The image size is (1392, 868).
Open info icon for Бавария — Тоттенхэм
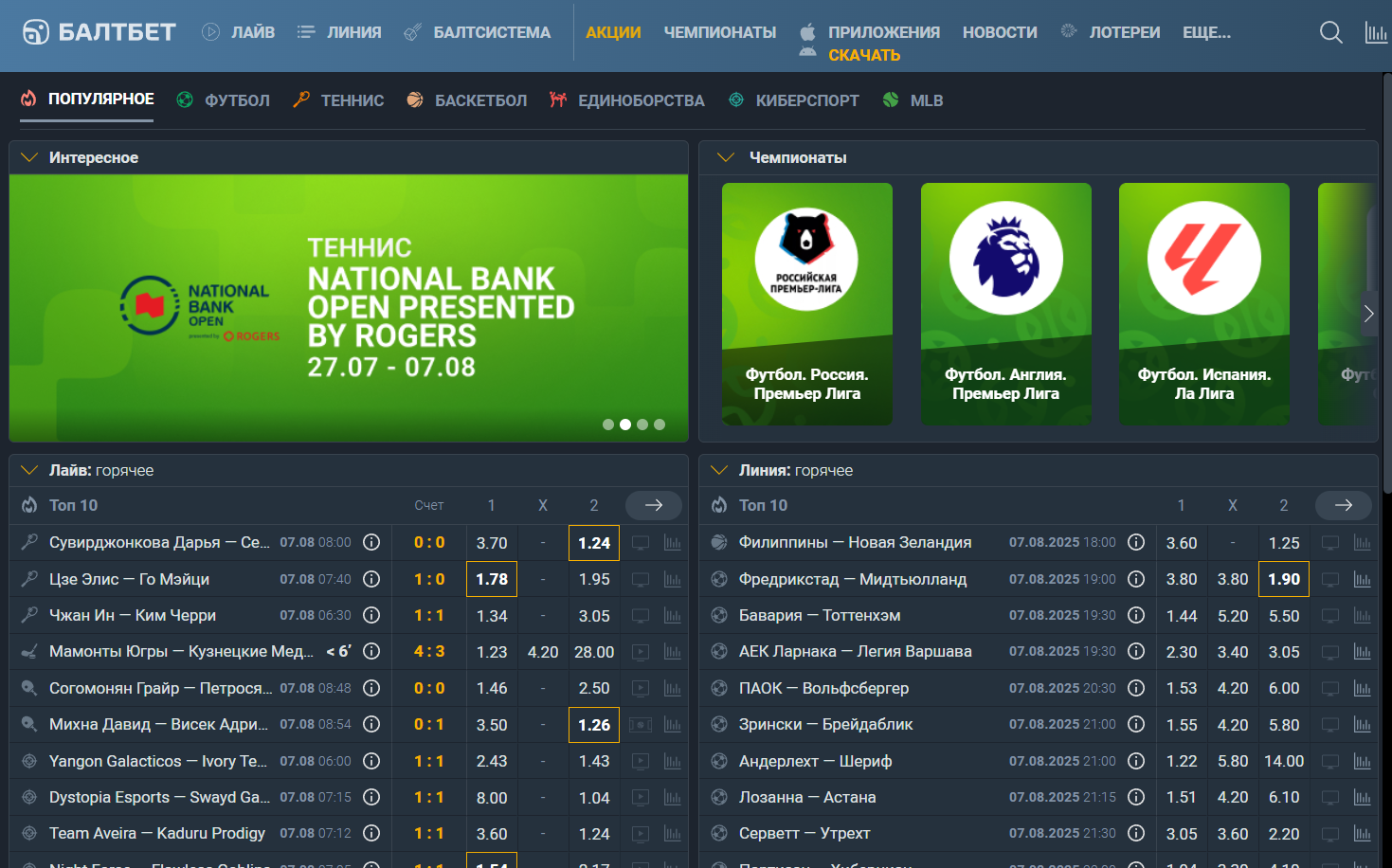(1136, 615)
